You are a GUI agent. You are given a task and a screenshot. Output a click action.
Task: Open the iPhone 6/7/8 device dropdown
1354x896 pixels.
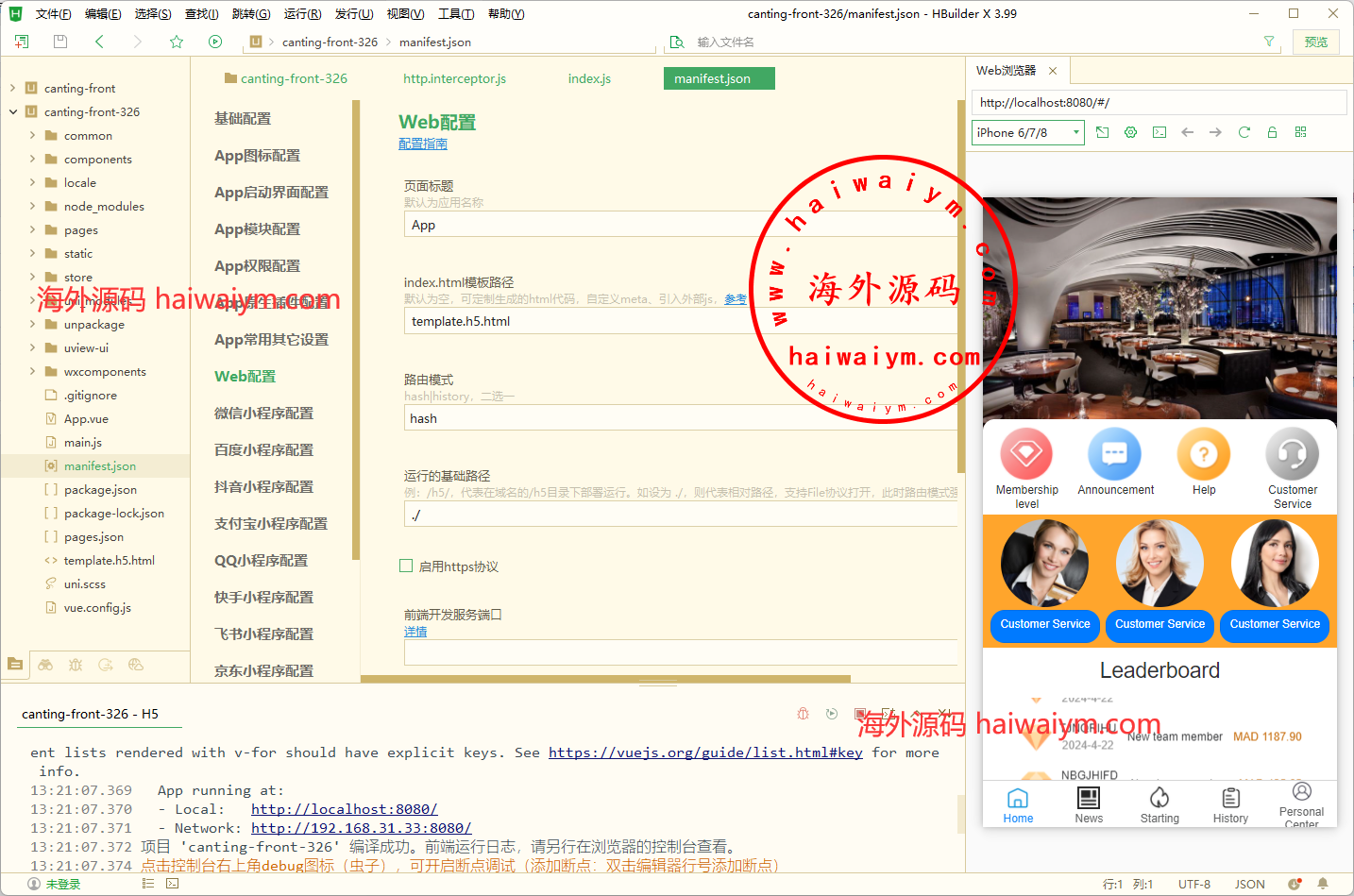1027,133
